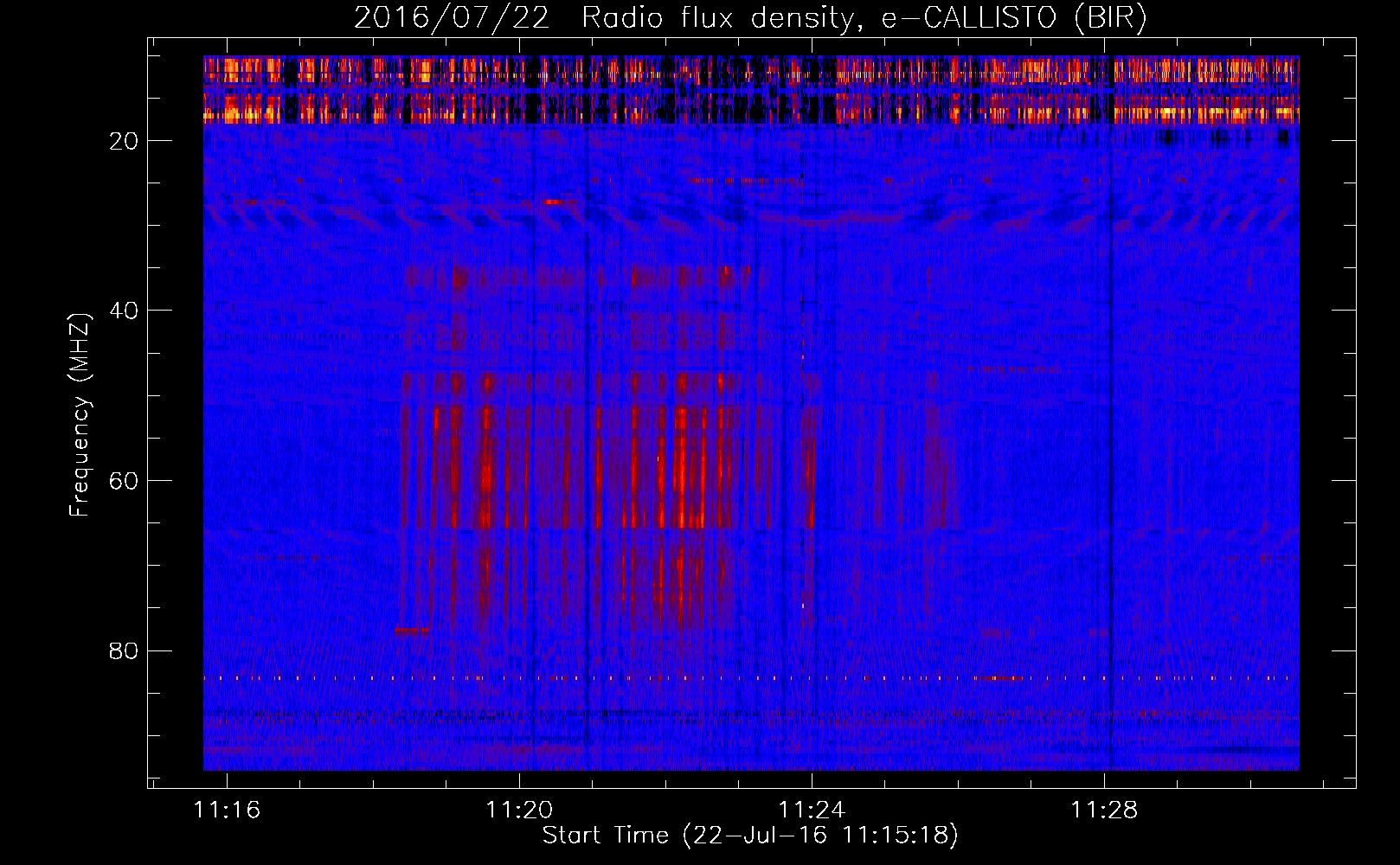Click the 80 MHz frequency tick label
Viewport: 1400px width, 865px height.
[124, 650]
